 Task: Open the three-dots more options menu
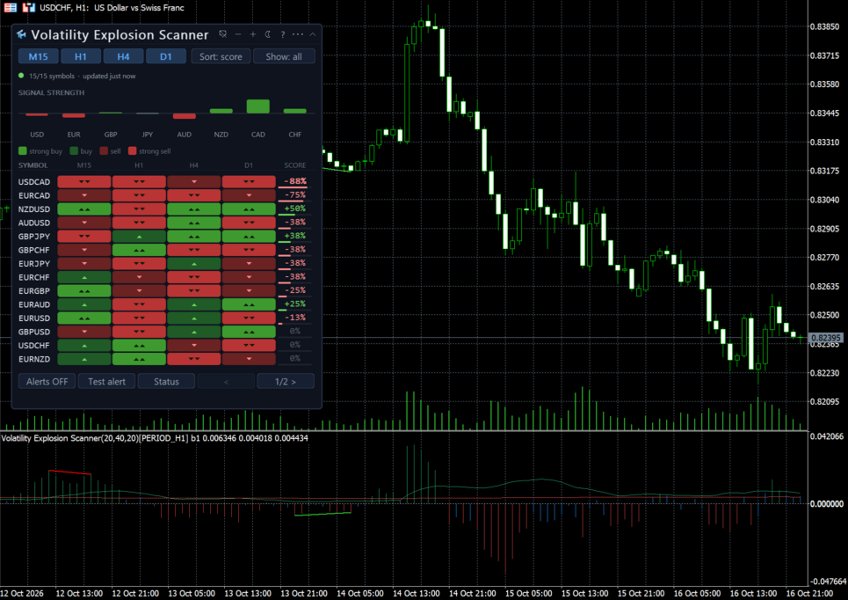coord(297,34)
